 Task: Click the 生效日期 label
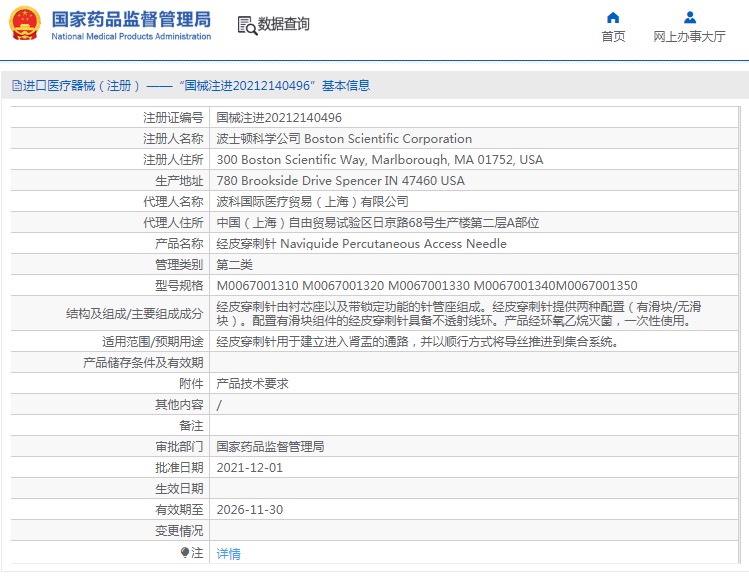(179, 489)
